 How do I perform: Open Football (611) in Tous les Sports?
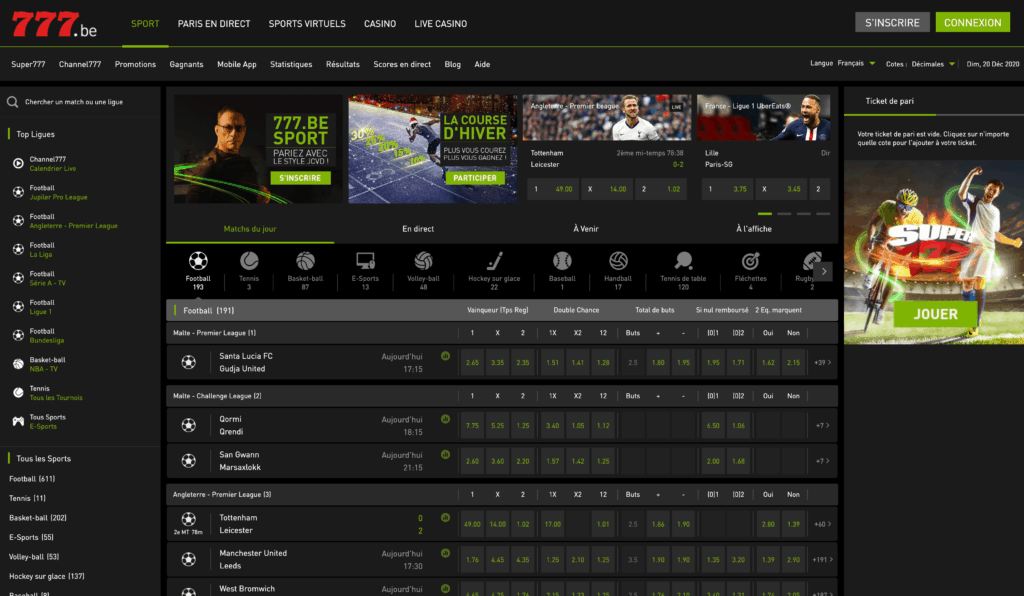(x=32, y=479)
